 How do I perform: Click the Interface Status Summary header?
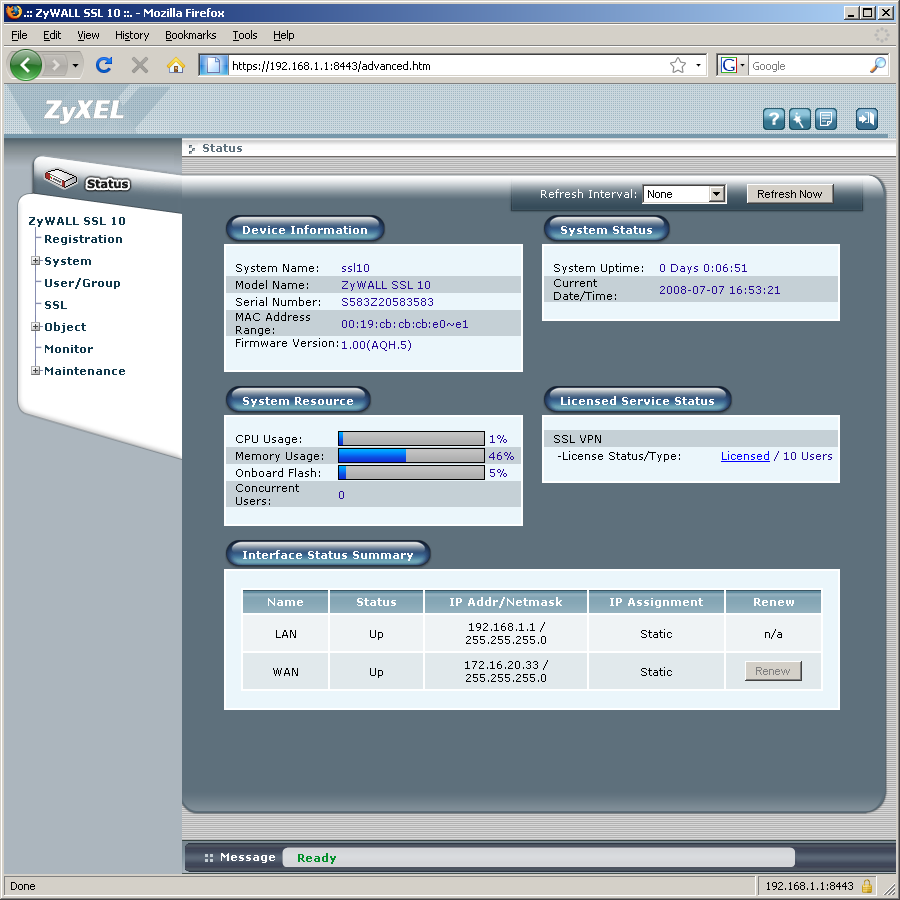tap(328, 554)
